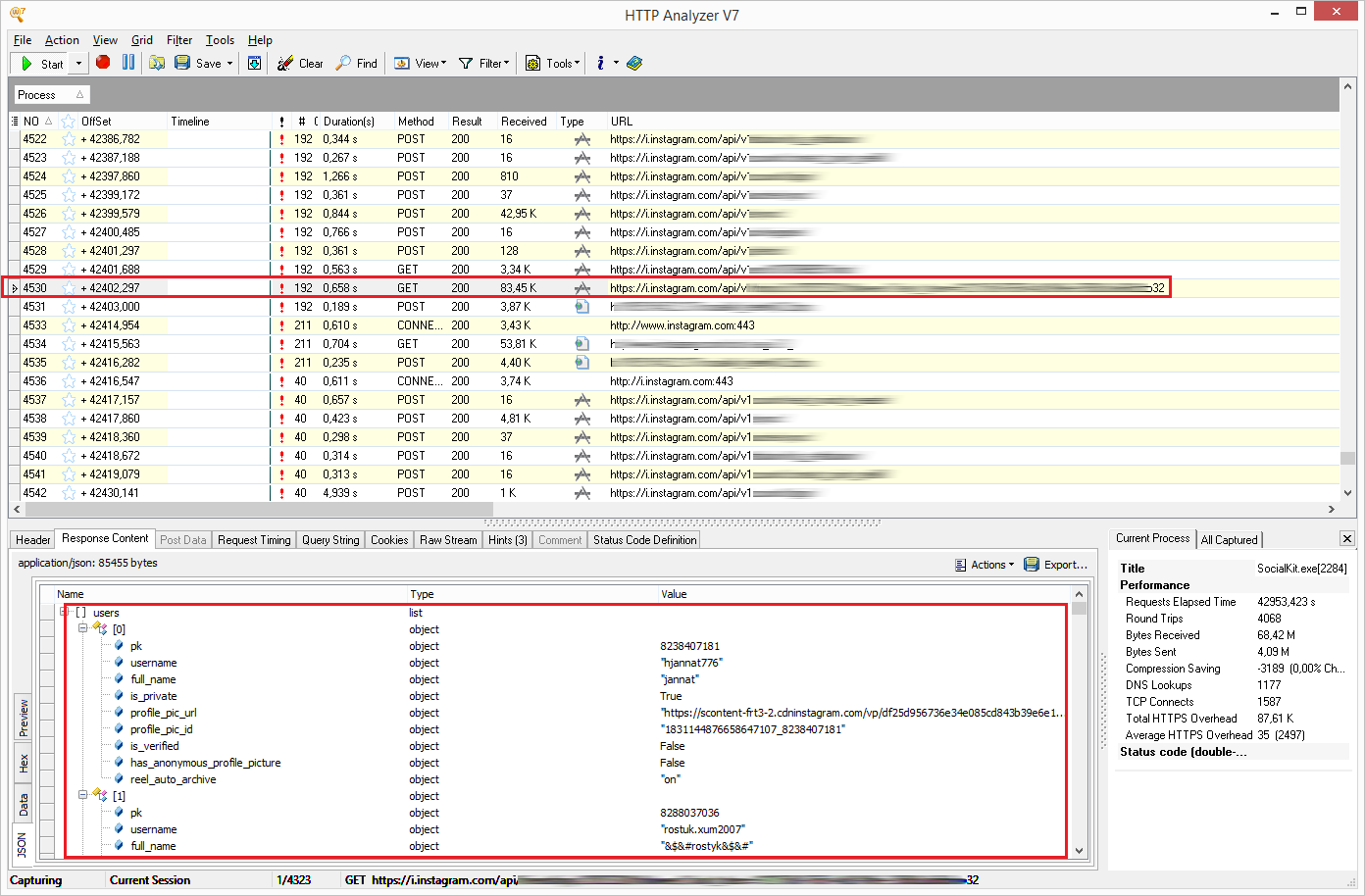Switch to the vertical Preview tab

click(24, 719)
